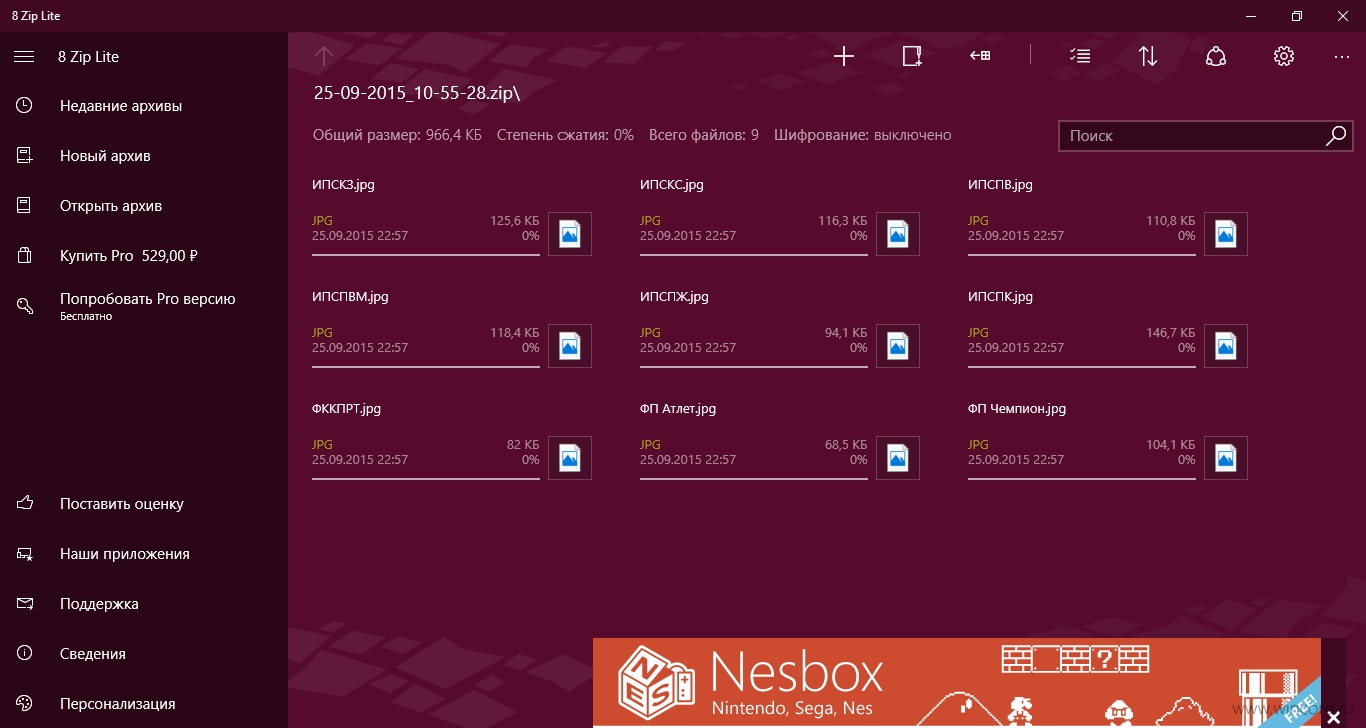Click image thumbnail of ФП Атлет.jpg
The height and width of the screenshot is (728, 1366).
[x=898, y=458]
